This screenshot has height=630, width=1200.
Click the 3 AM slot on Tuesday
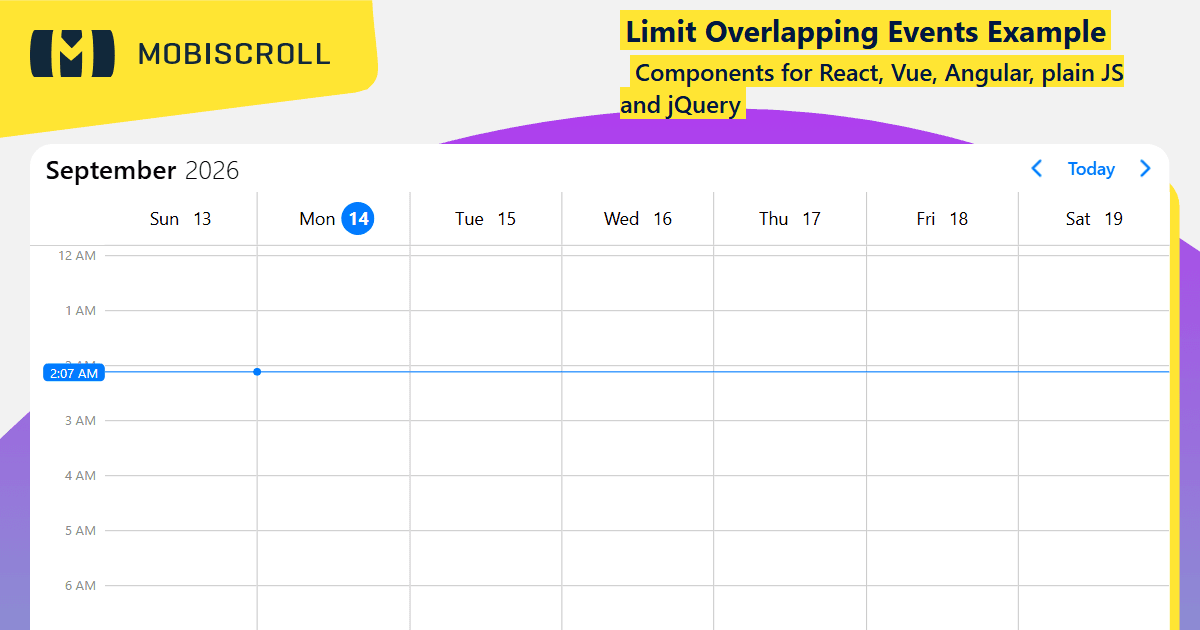pyautogui.click(x=486, y=448)
